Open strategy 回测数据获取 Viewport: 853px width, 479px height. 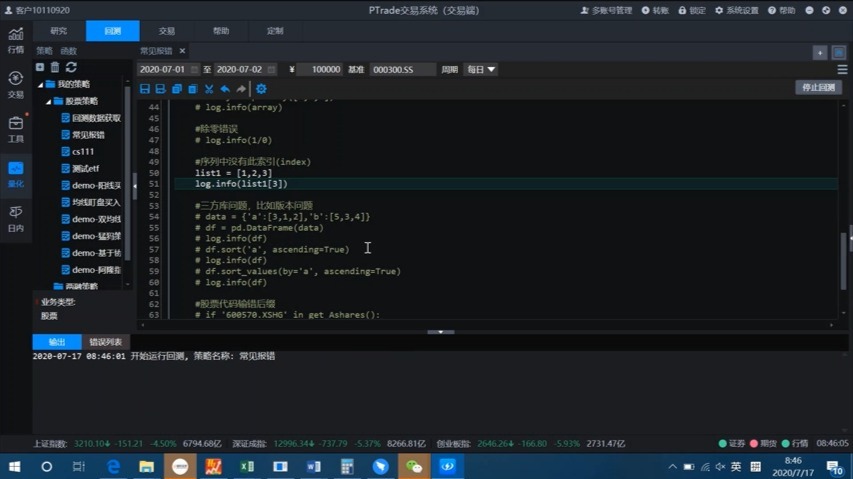[91, 118]
